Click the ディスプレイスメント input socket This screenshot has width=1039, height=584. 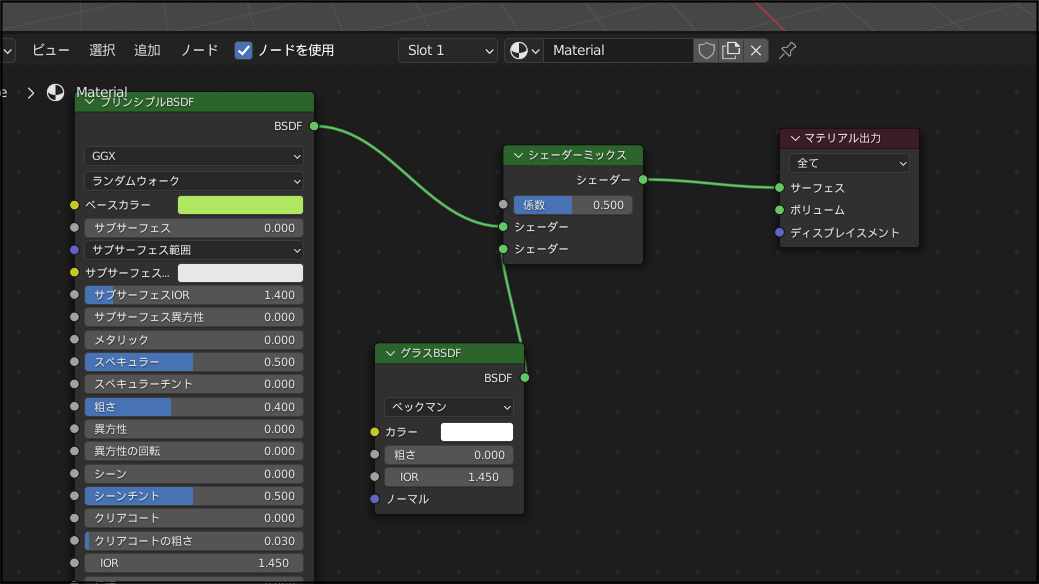(779, 233)
